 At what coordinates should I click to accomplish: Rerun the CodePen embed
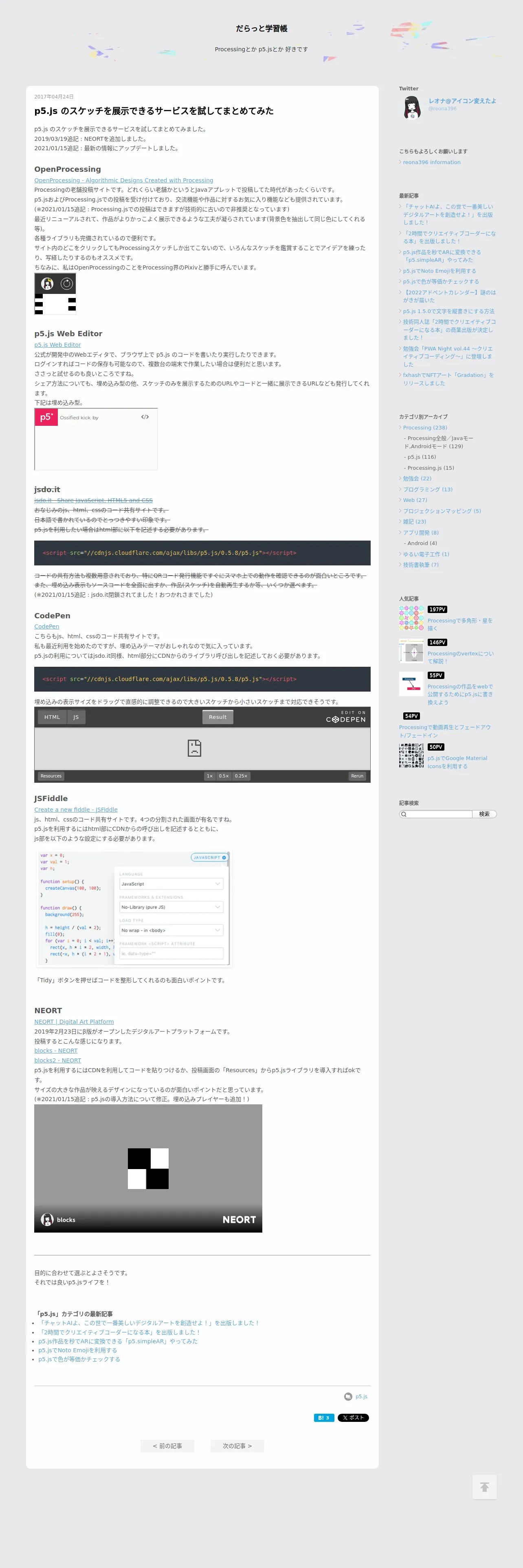tap(357, 776)
